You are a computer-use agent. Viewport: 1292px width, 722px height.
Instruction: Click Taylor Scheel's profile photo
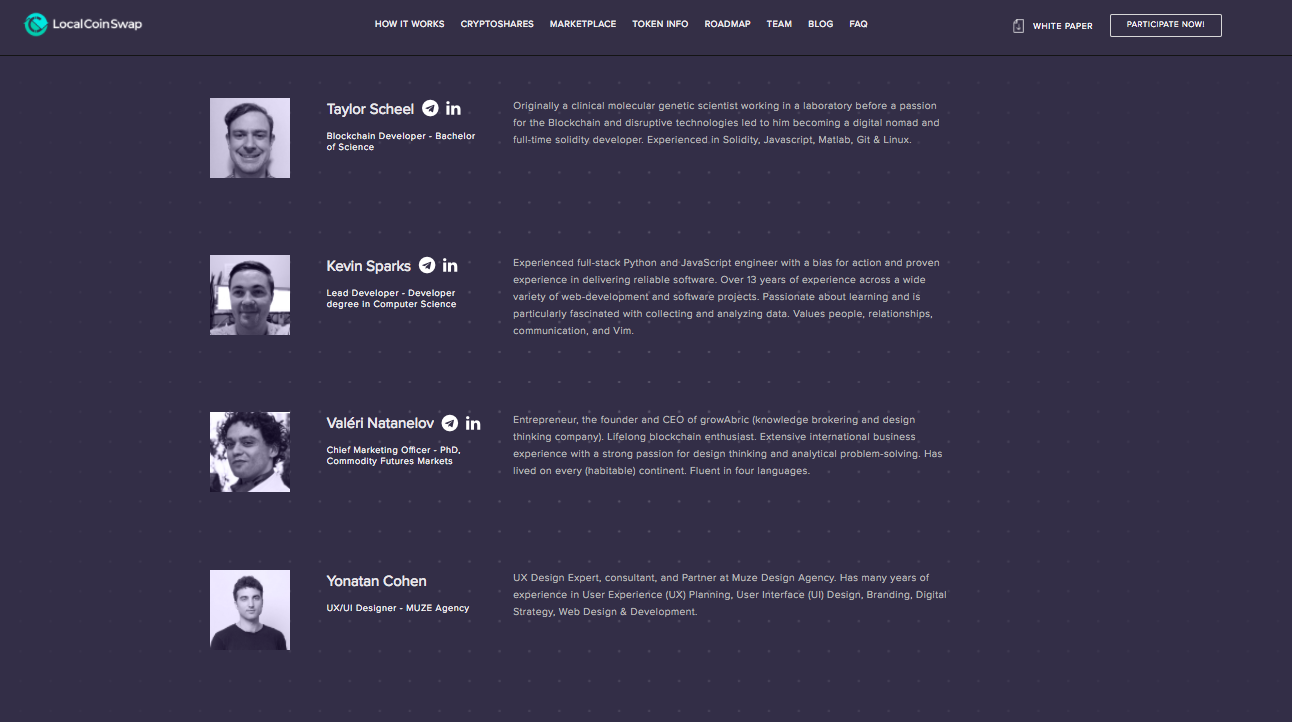point(250,138)
